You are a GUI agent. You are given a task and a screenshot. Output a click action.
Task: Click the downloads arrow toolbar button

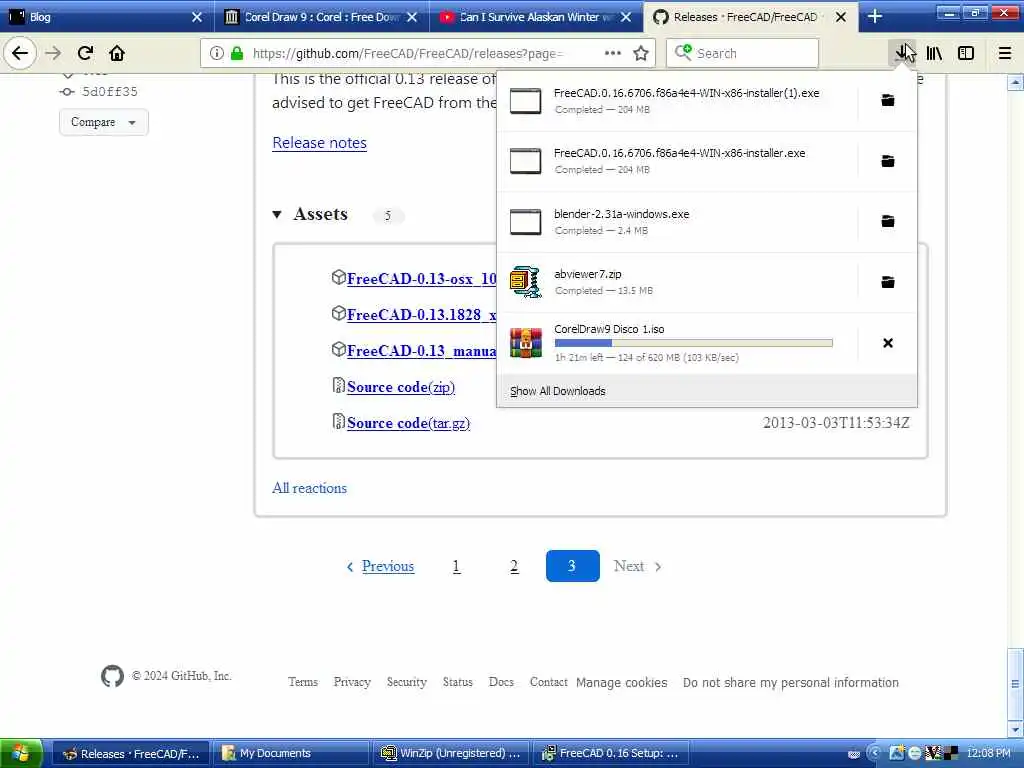pos(904,53)
